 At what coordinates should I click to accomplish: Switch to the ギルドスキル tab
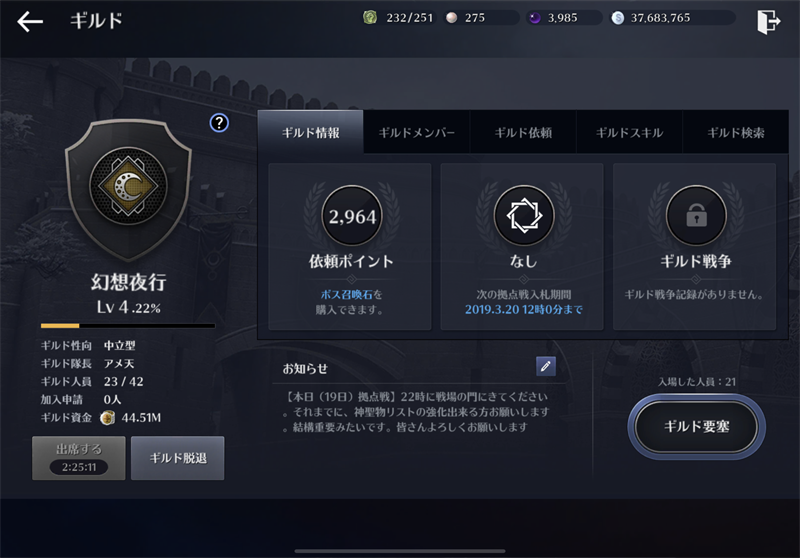tap(629, 133)
